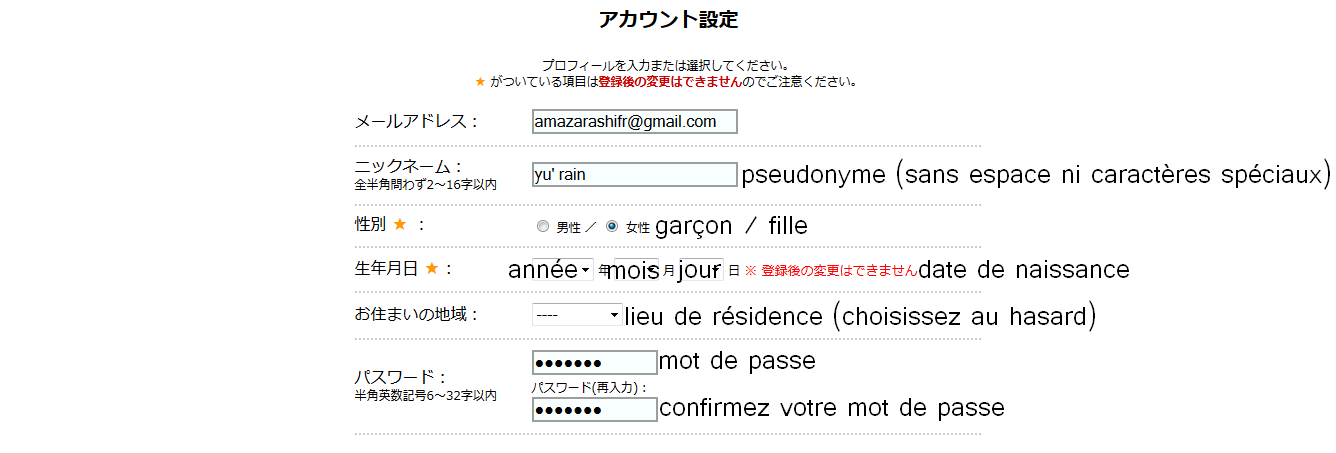Screen dimensions: 1336x453
Task: Open the birth year (année) dropdown
Action: pyautogui.click(x=562, y=270)
